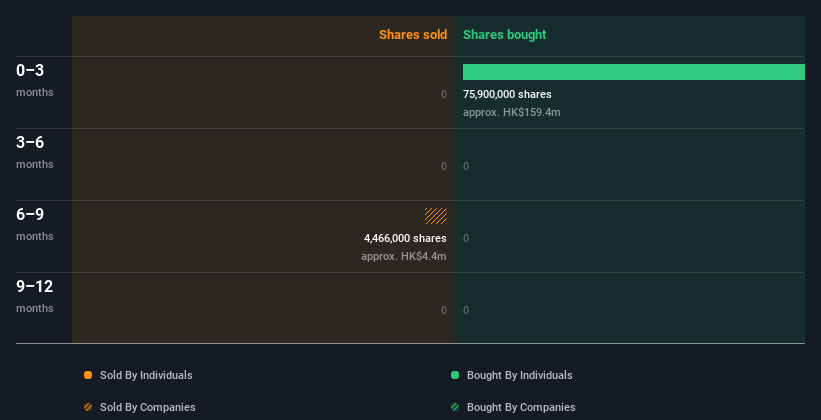Click the 0 sold value in 0–3 months row

[x=444, y=94]
